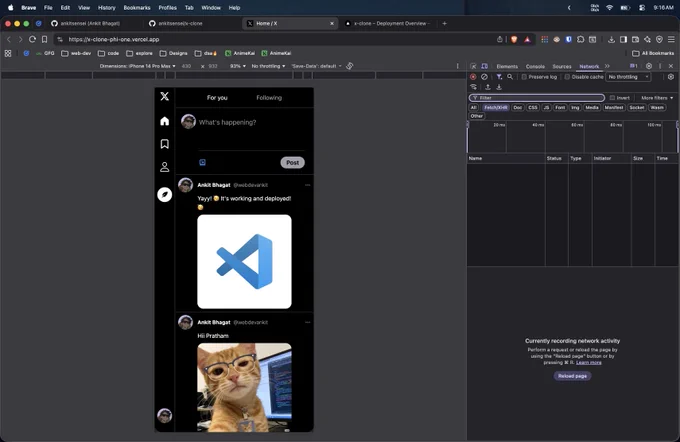This screenshot has height=442, width=680.
Task: Bookmark this page via toolbar bookmark icon
Action: point(44,39)
